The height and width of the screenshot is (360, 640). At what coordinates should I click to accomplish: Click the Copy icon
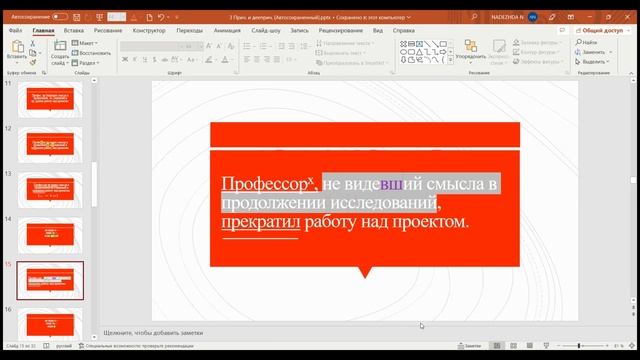click(33, 53)
